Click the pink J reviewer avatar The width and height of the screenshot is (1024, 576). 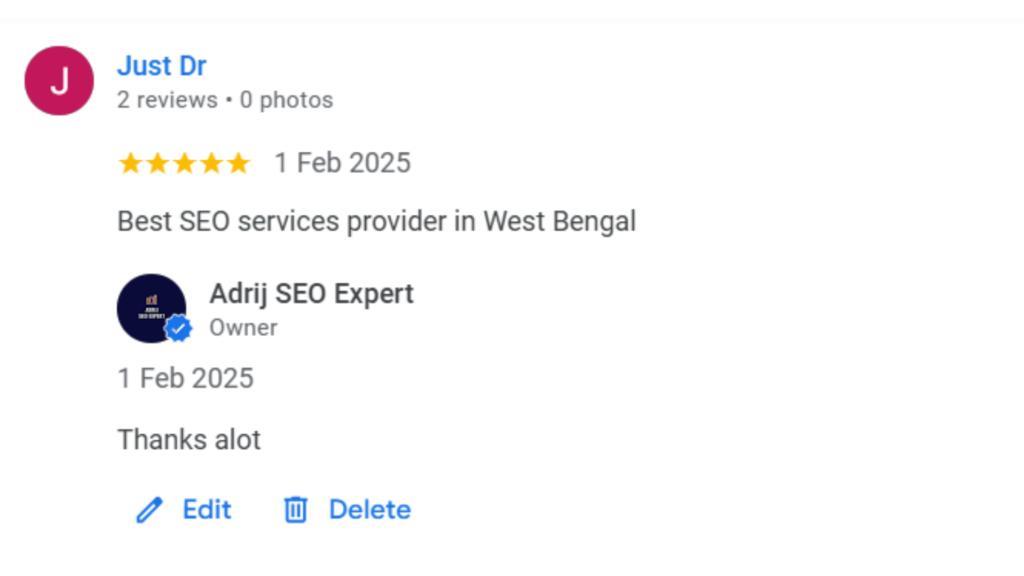(x=59, y=81)
